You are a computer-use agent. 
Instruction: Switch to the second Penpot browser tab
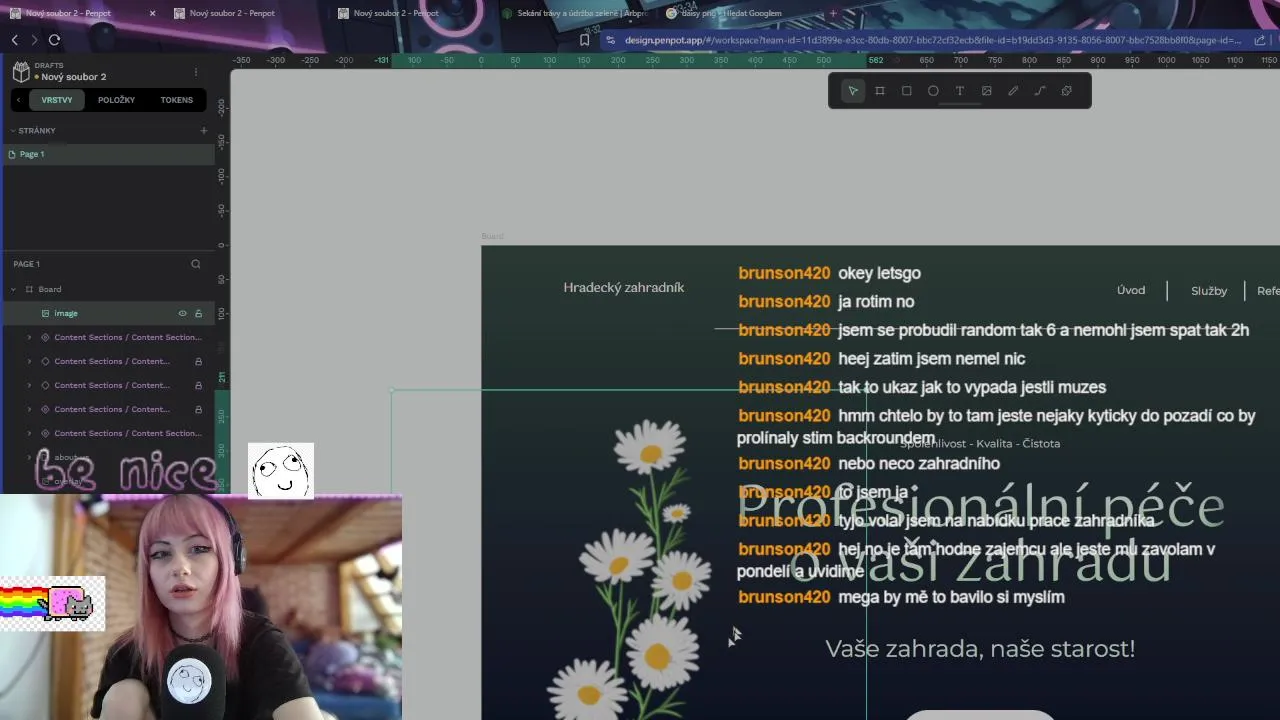(x=232, y=13)
